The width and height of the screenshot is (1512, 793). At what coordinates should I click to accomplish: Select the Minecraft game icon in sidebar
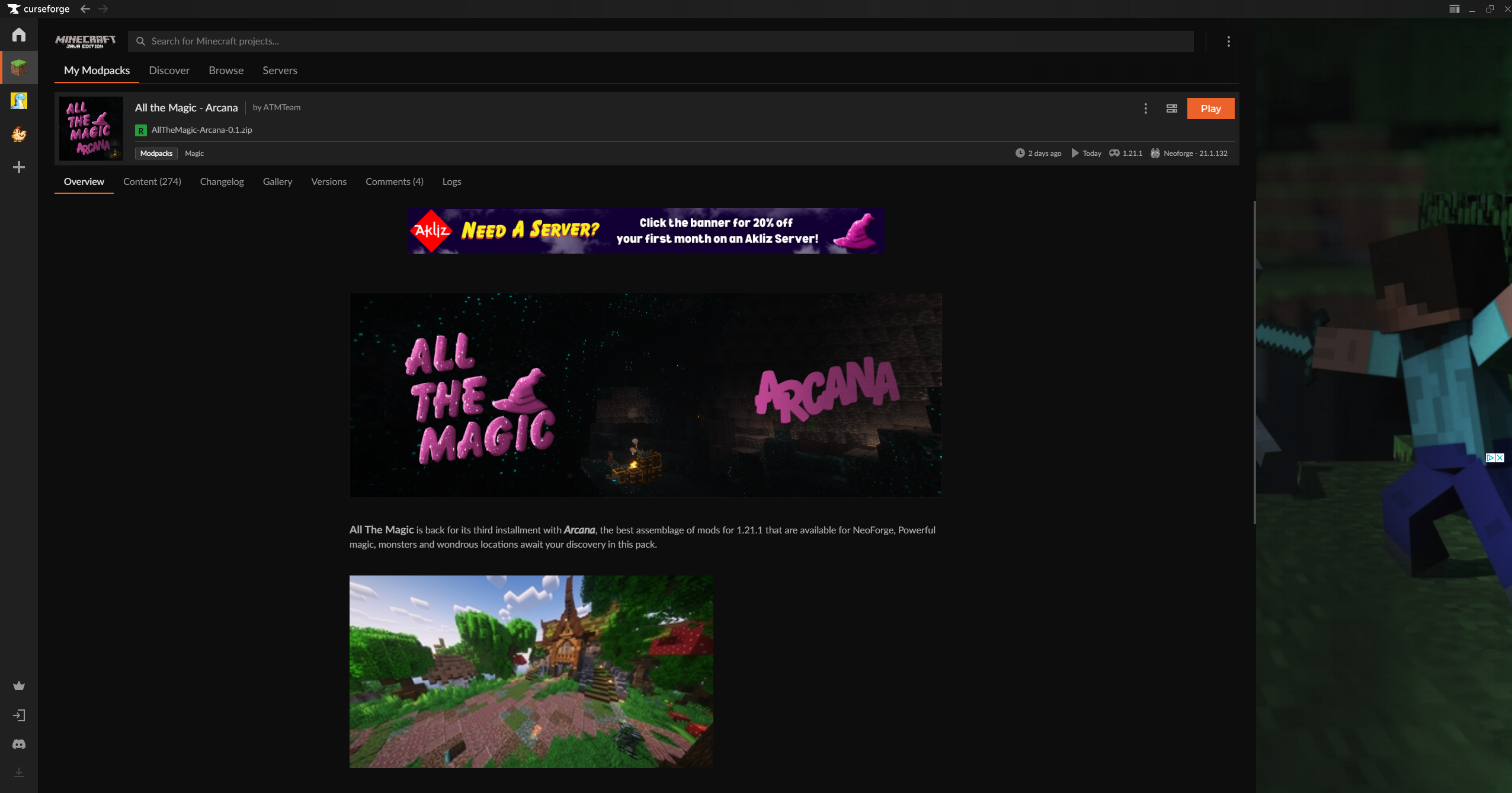pyautogui.click(x=19, y=66)
